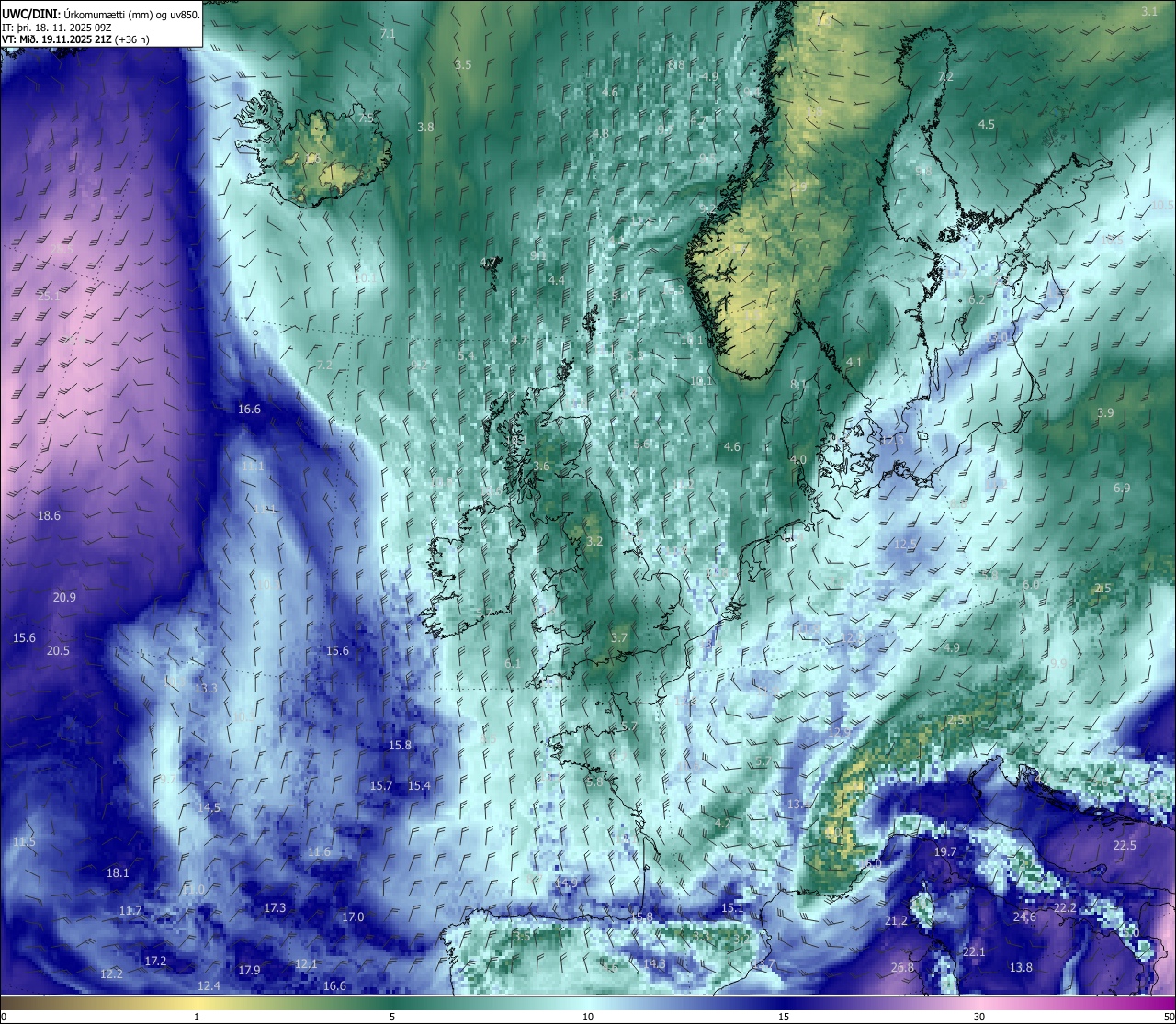Click the 15.1 value label
Screen dimensions: 1176x1024
click(x=732, y=907)
